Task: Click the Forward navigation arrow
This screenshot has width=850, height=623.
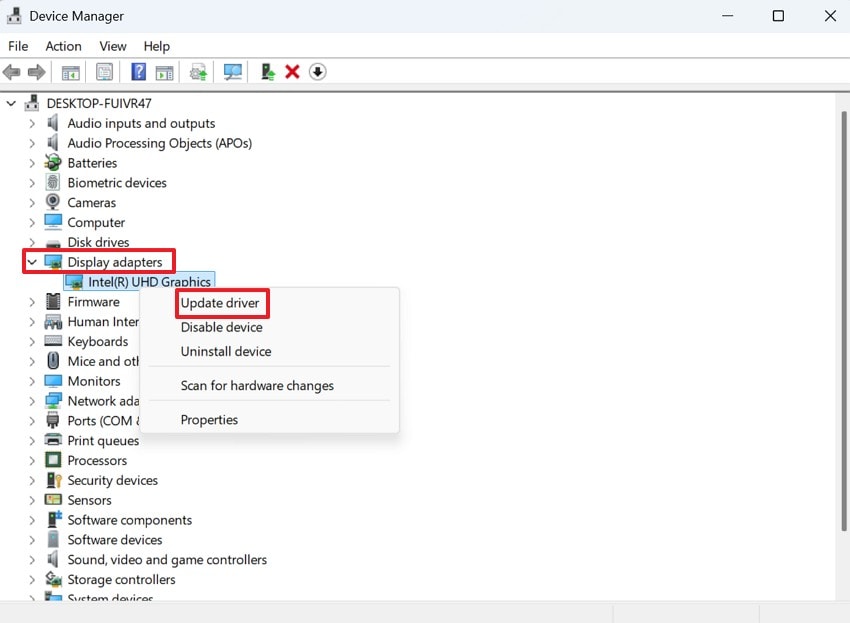Action: pos(36,71)
